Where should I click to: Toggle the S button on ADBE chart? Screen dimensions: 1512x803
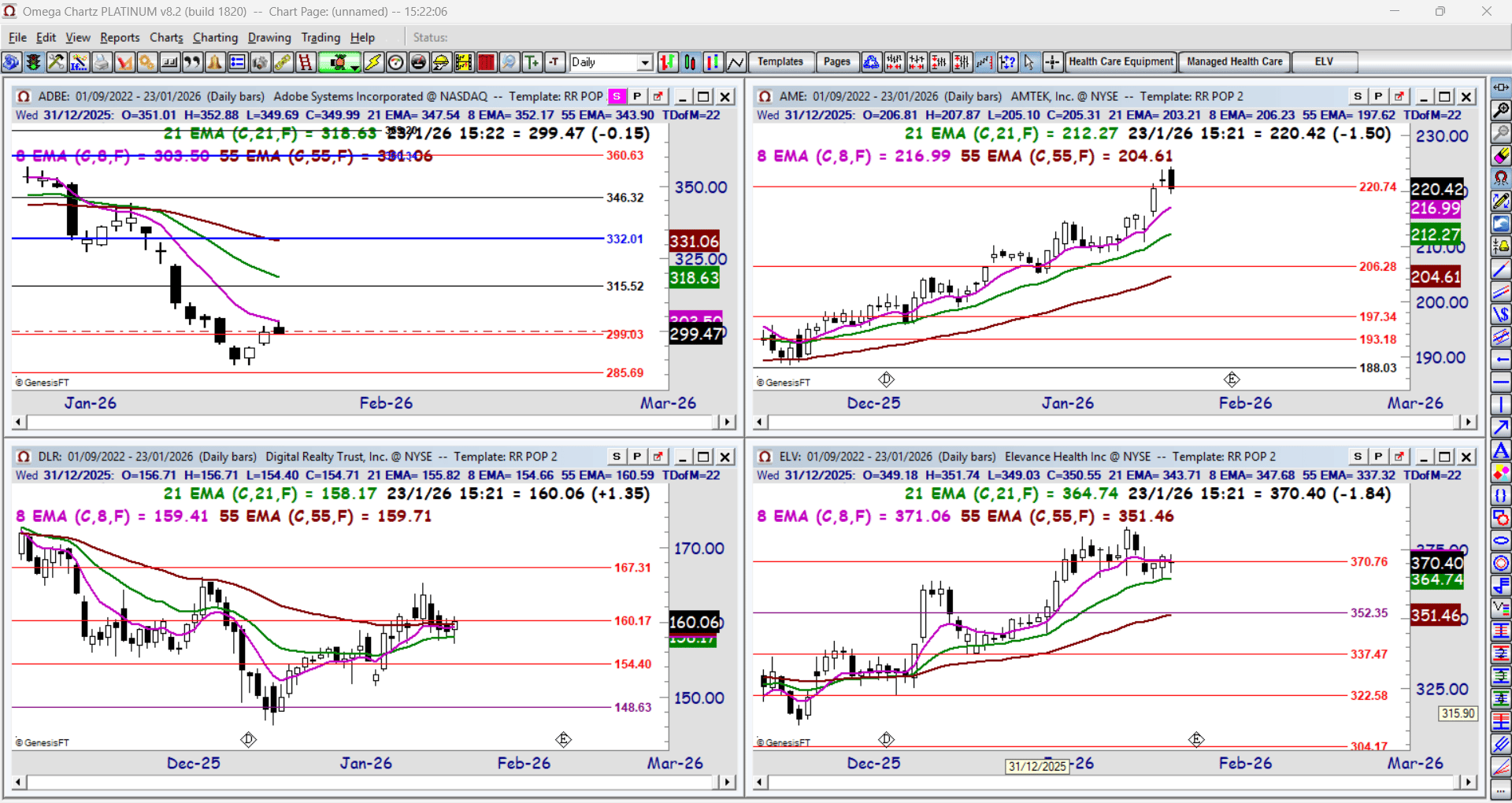tap(617, 96)
